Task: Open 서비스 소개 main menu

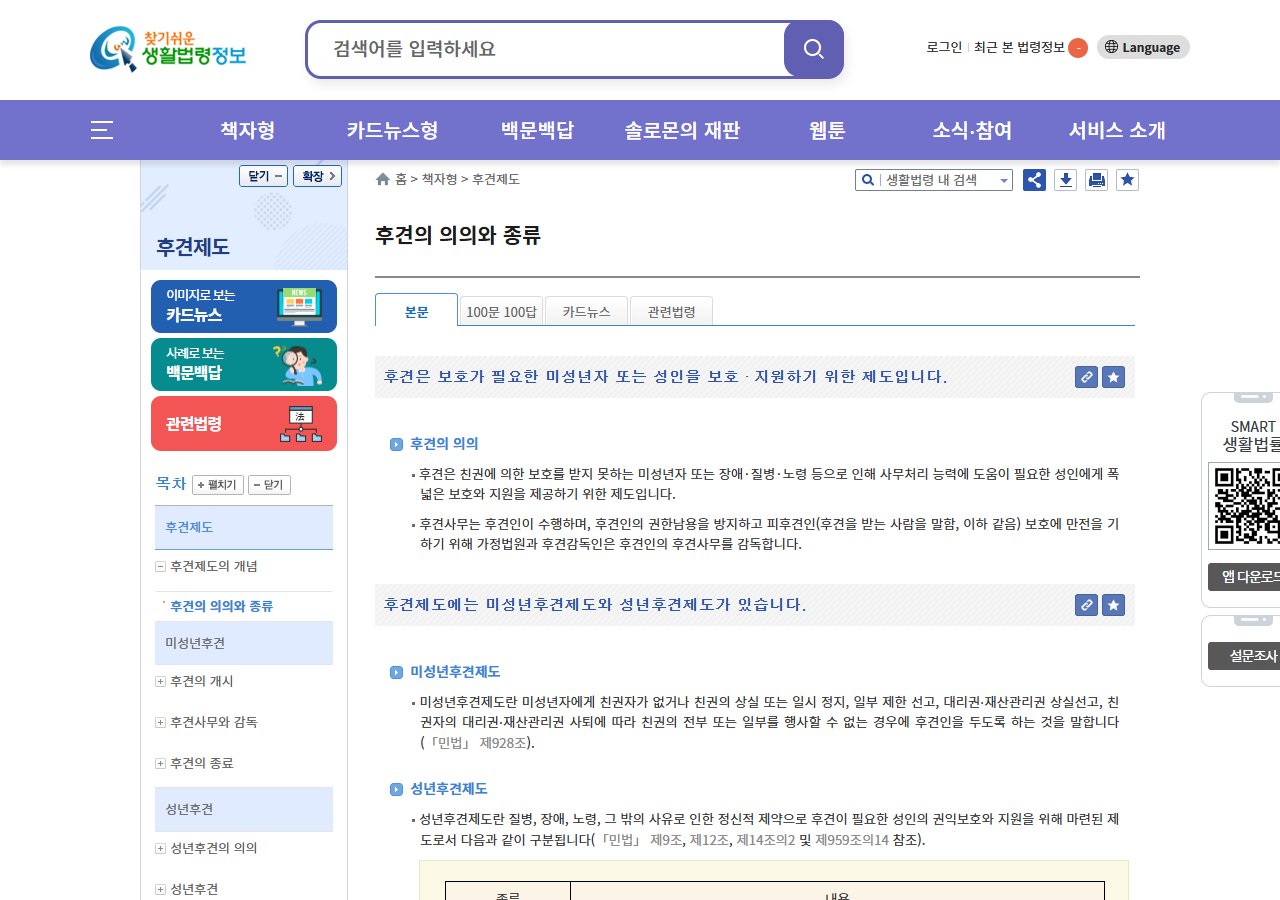Action: point(1117,130)
